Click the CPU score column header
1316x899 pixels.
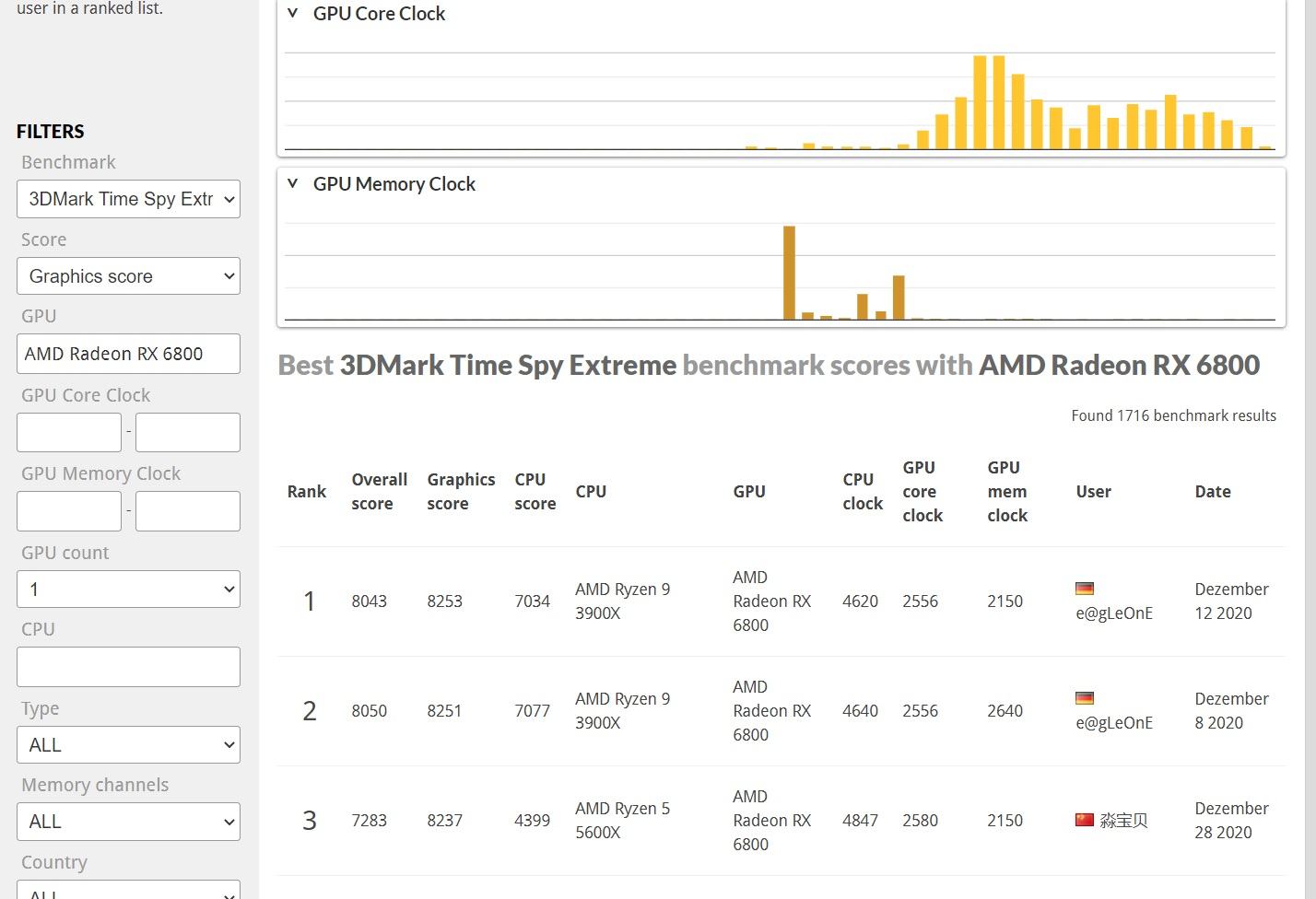point(535,492)
